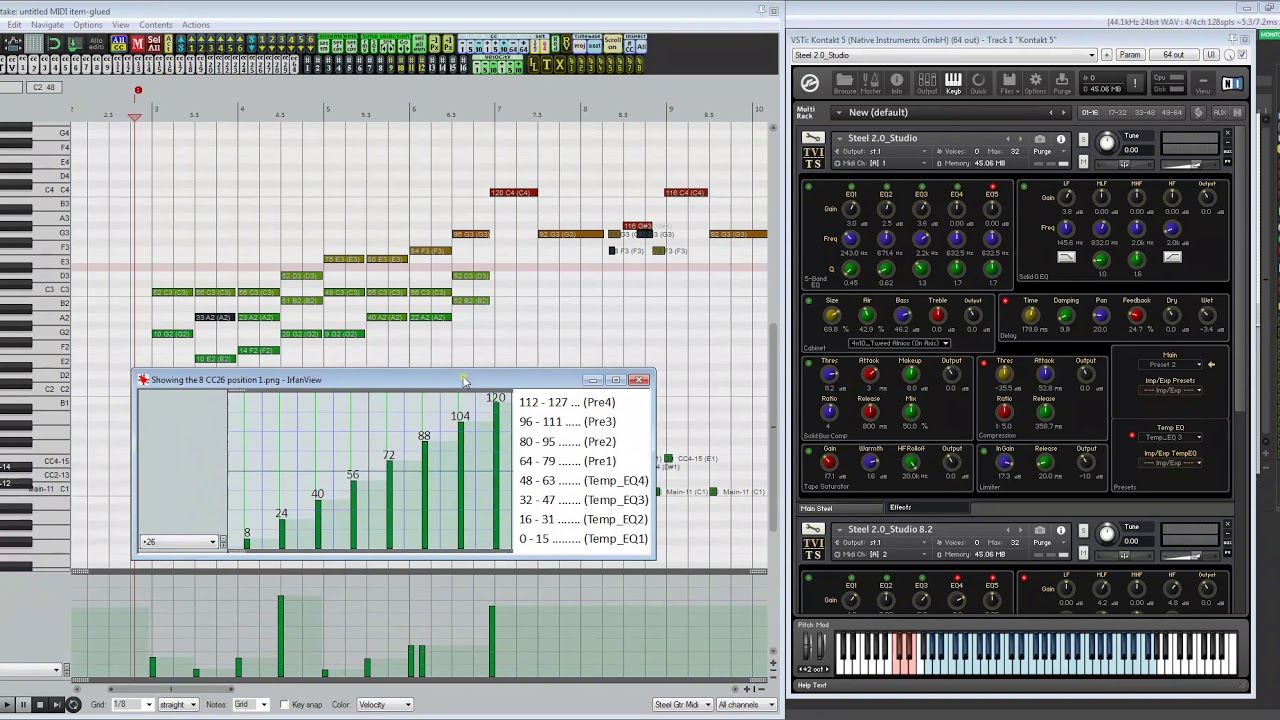
Task: Click Kontakt round logo icon
Action: pos(810,83)
